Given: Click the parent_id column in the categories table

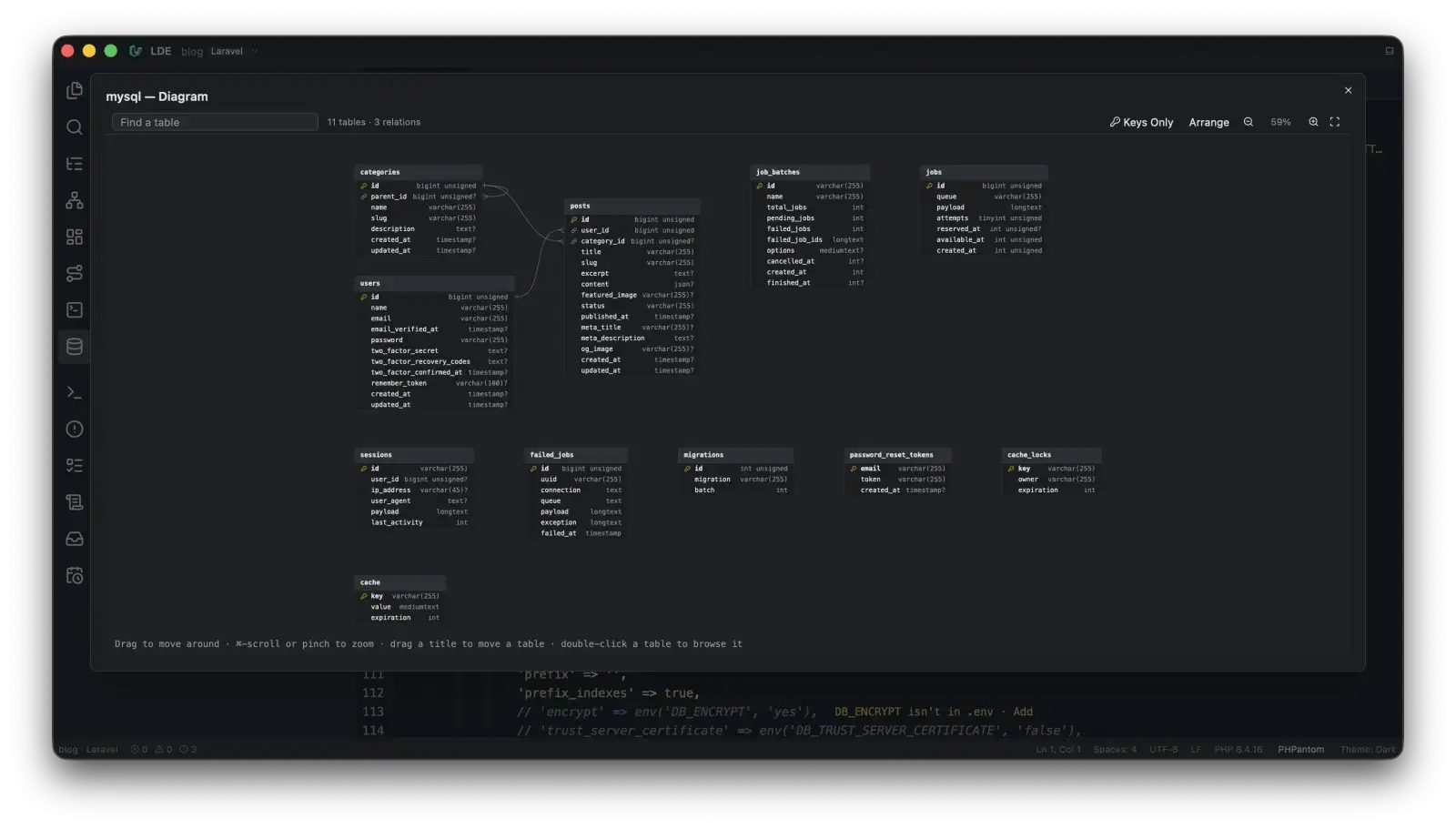Looking at the screenshot, I should click(419, 197).
